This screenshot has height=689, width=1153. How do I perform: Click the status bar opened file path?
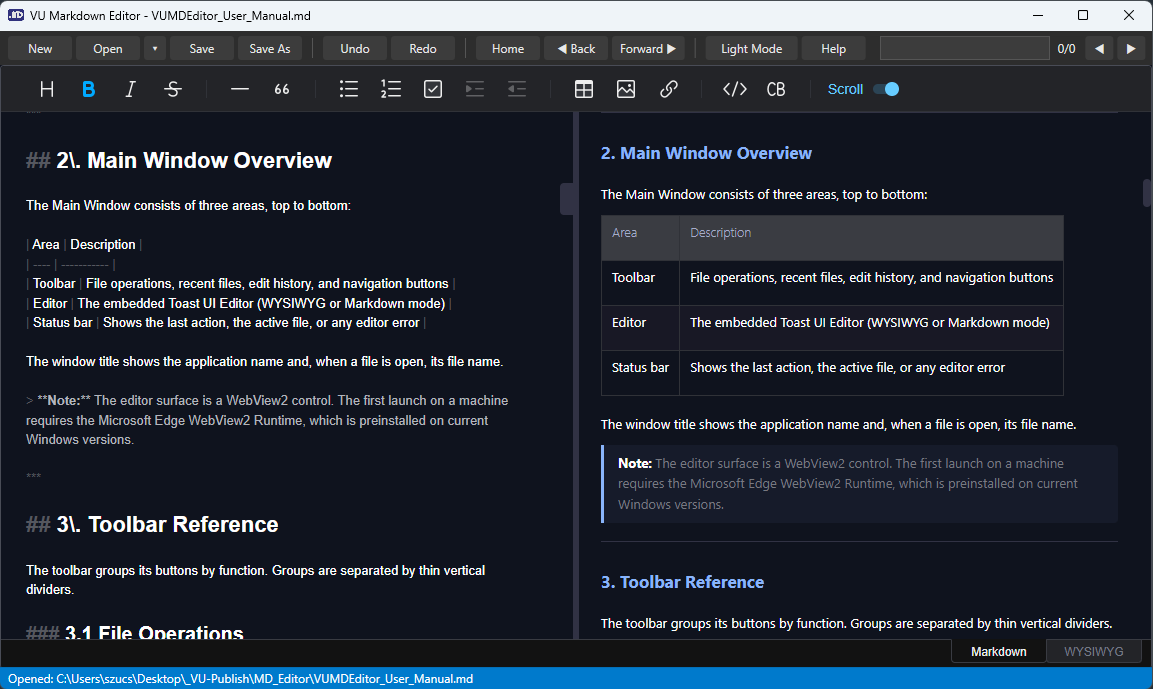tap(240, 679)
